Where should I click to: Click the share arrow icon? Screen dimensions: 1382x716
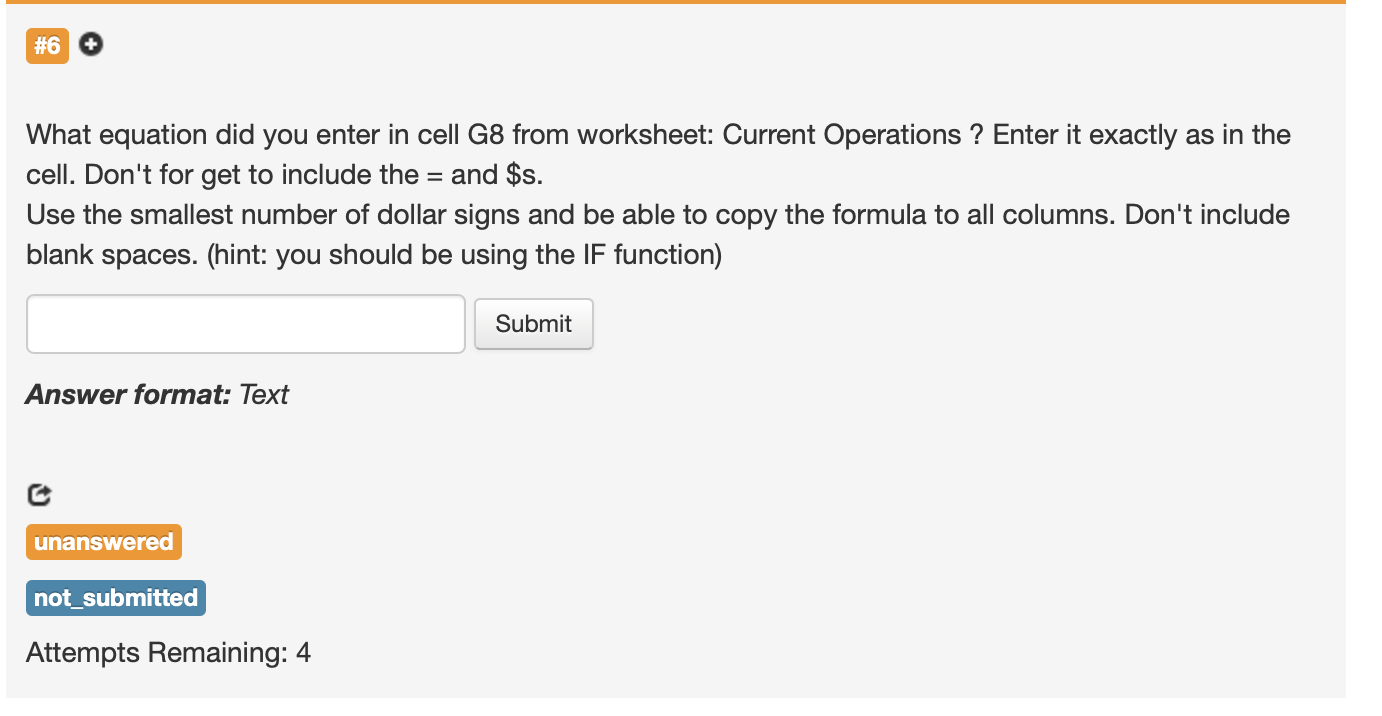[x=39, y=494]
